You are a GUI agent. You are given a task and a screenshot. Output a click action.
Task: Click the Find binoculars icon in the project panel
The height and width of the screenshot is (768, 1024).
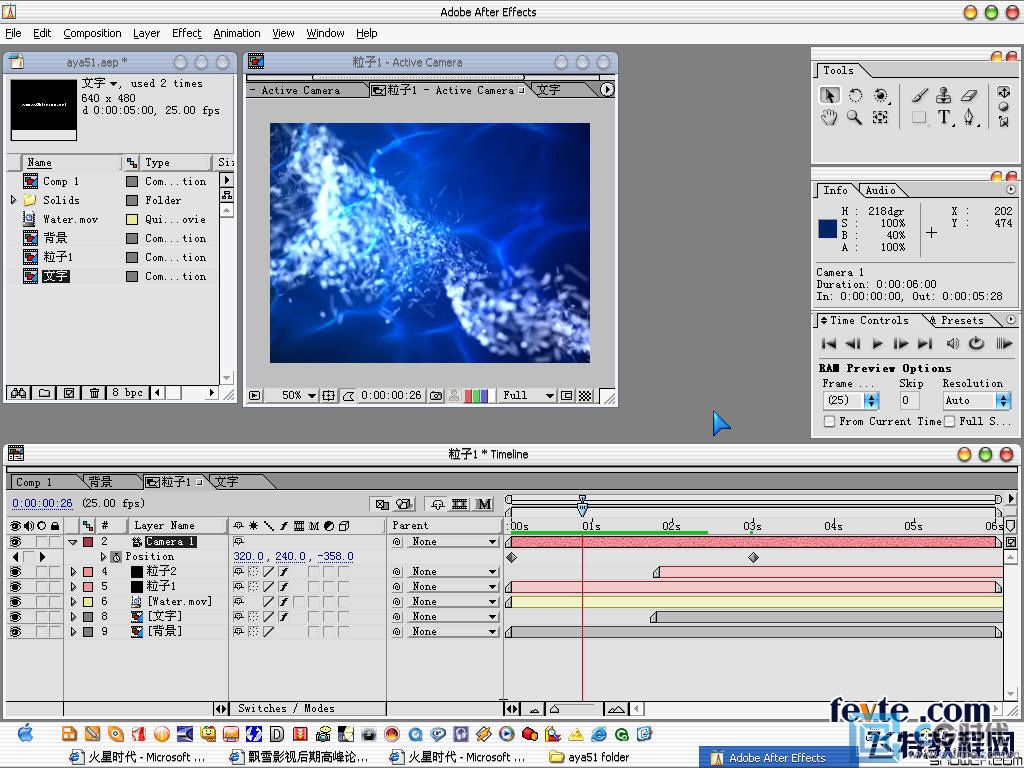click(x=18, y=392)
